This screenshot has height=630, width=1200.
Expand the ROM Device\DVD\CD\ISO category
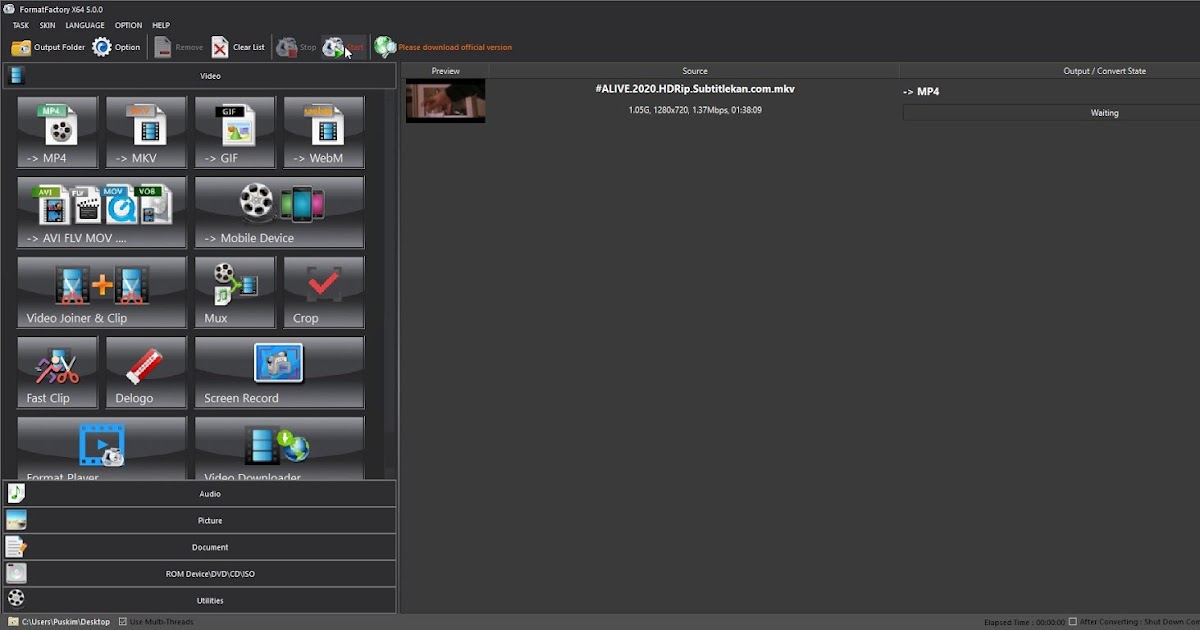tap(199, 574)
